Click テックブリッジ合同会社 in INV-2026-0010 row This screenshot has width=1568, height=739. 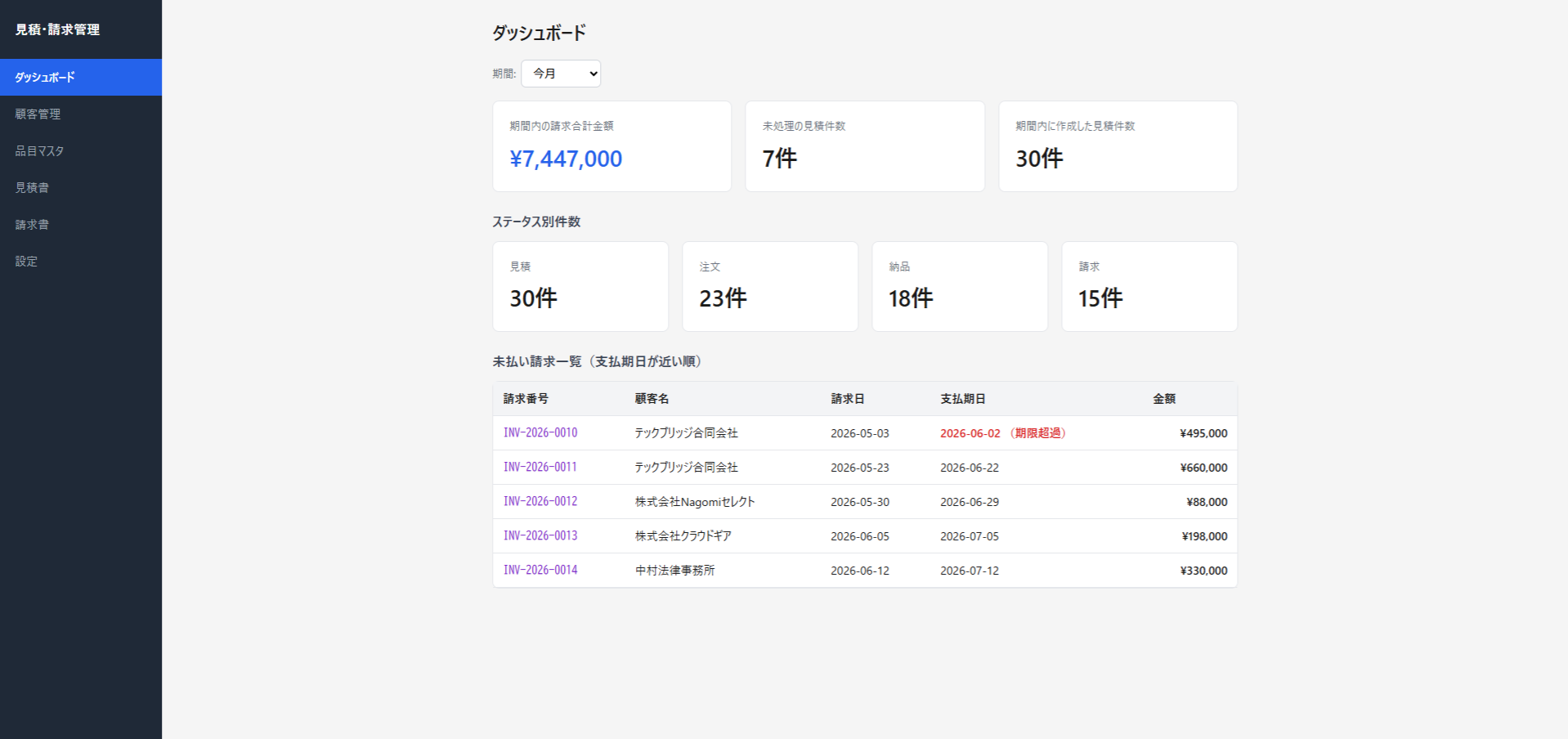coord(687,433)
